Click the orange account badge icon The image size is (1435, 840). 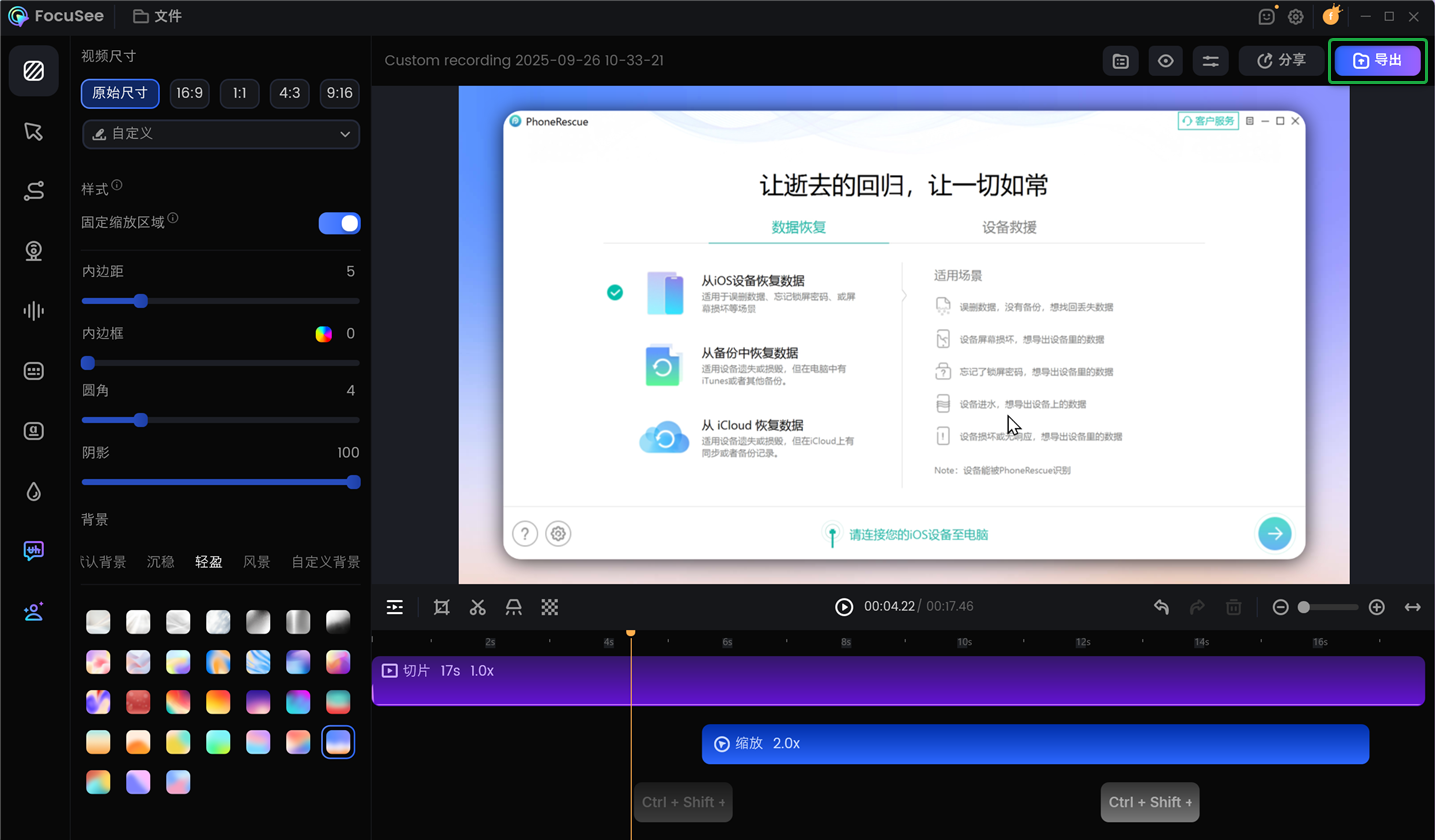click(1331, 15)
